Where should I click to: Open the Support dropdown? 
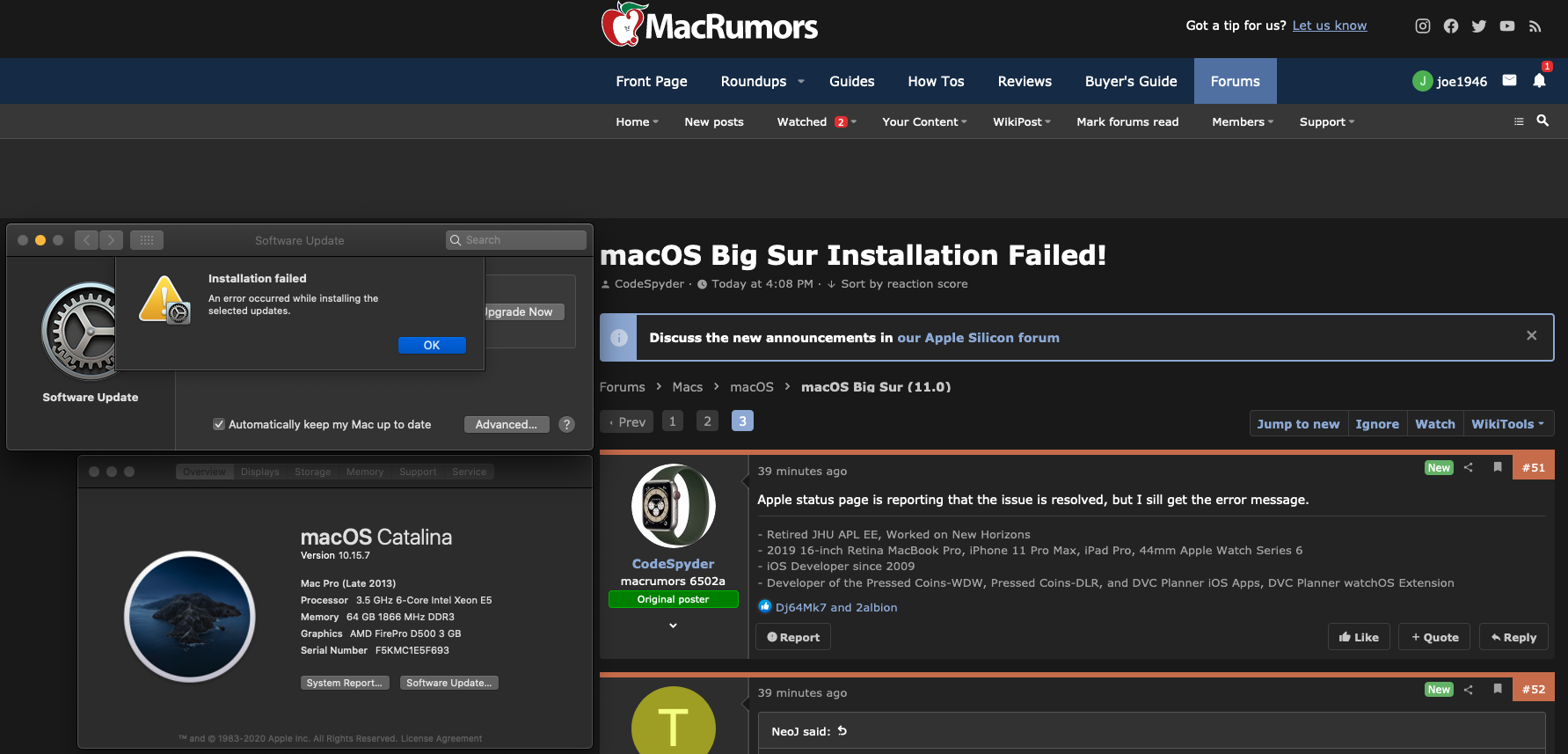coord(1327,121)
